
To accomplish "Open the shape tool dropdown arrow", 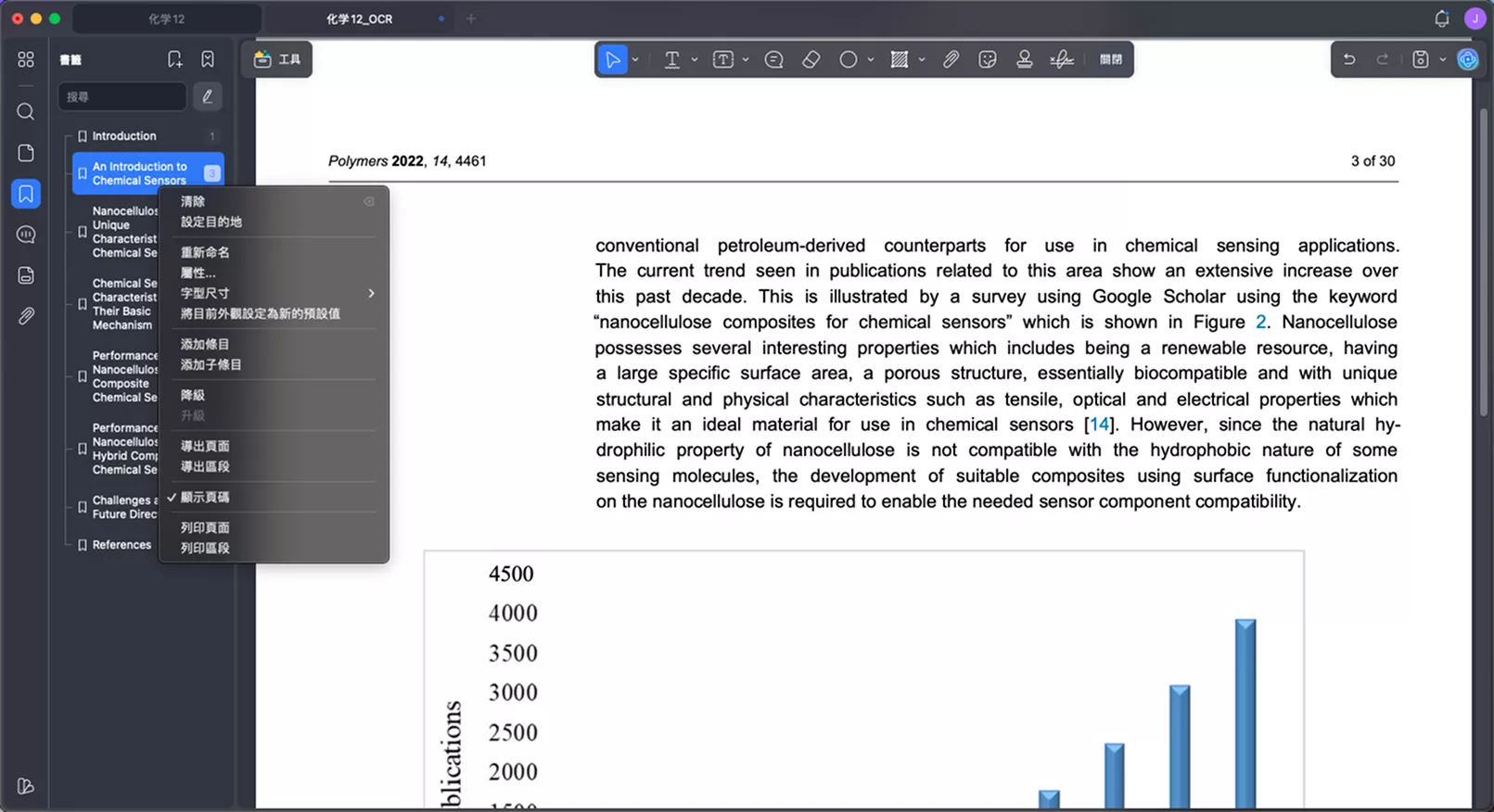I will click(x=871, y=59).
